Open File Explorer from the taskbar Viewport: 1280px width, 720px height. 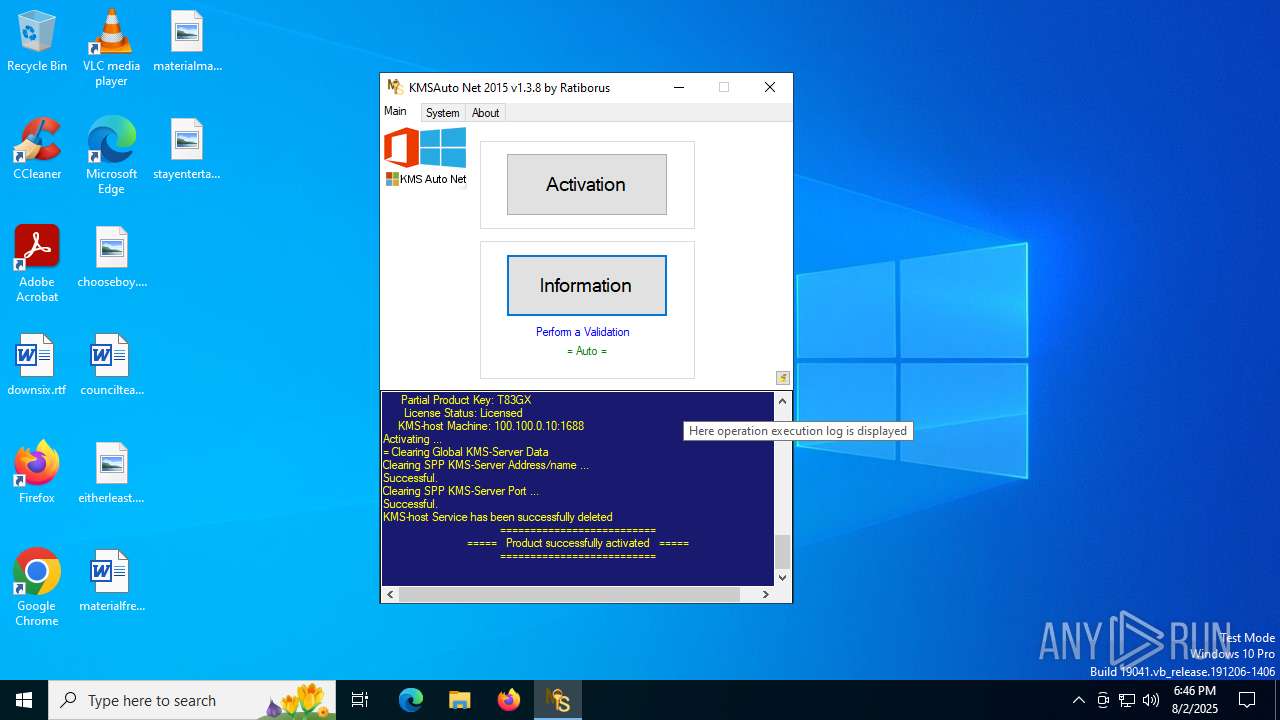(x=460, y=700)
